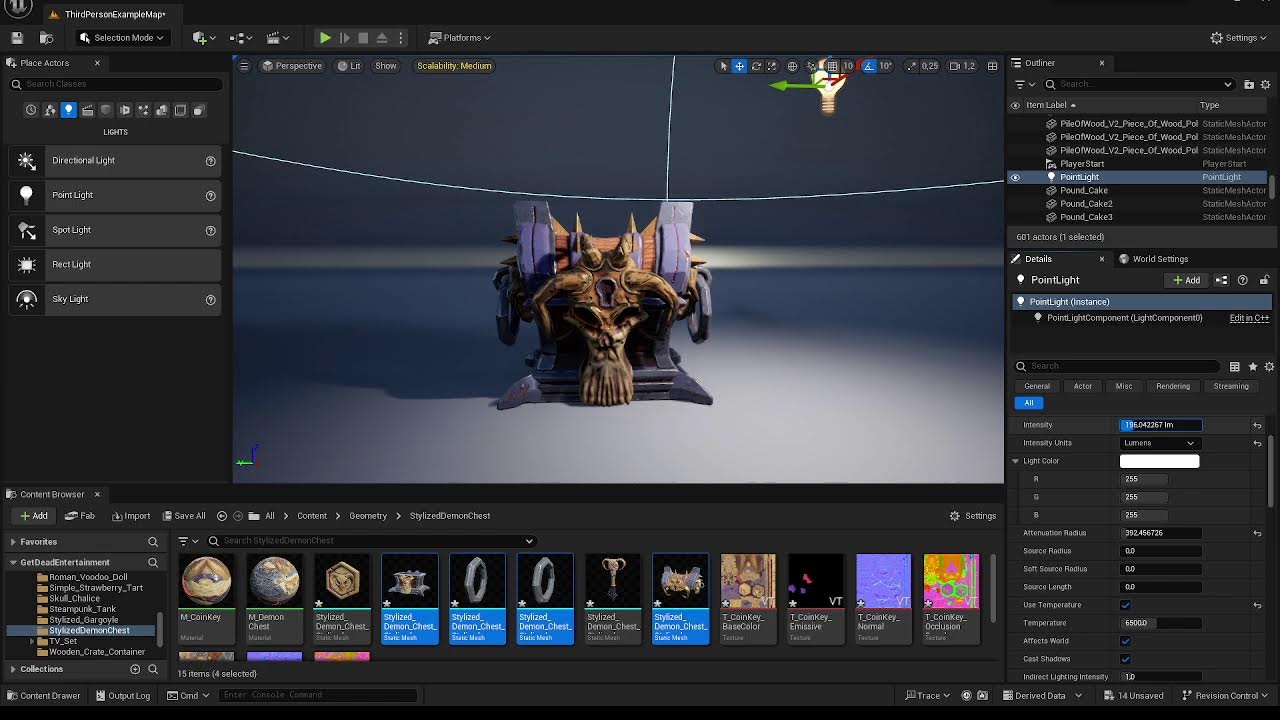Open the scale snap 0.25 value menu

930,66
